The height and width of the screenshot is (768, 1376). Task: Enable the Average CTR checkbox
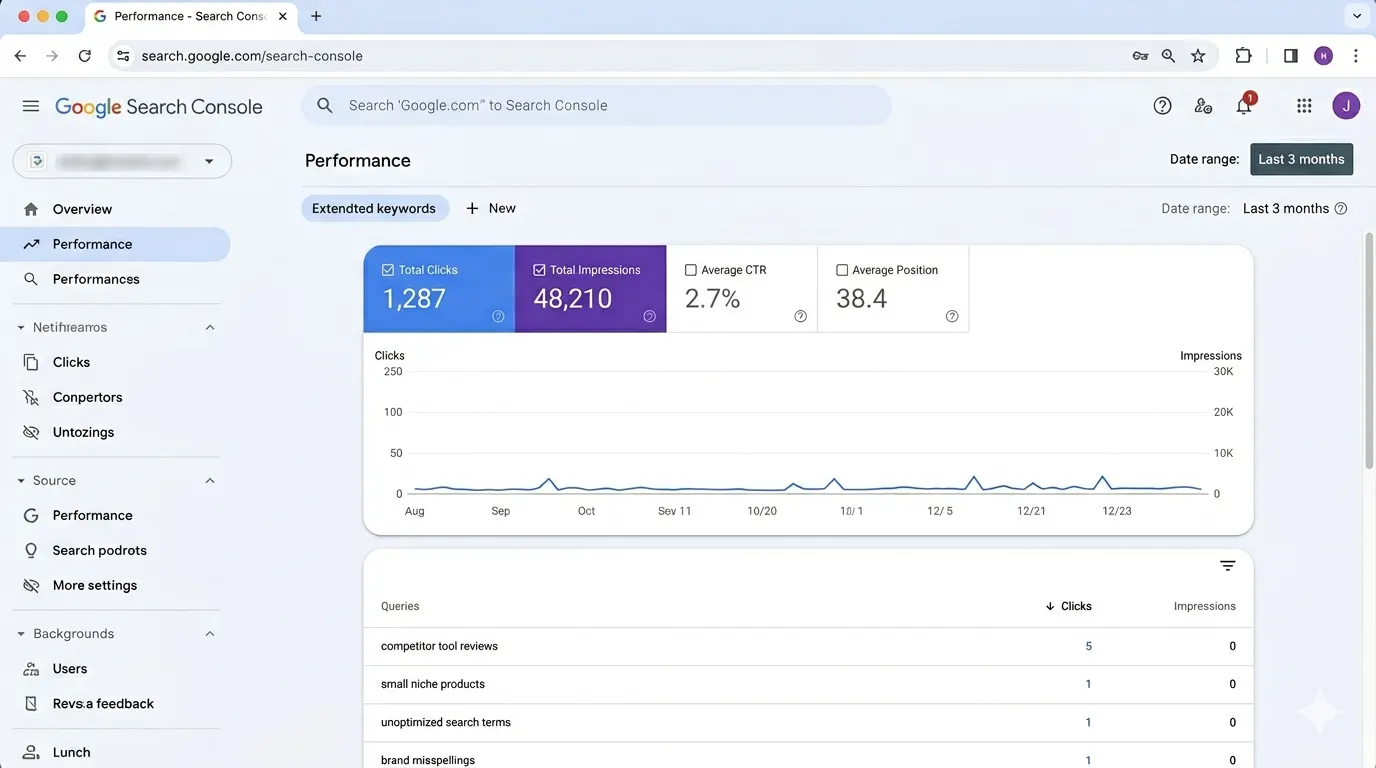pyautogui.click(x=690, y=270)
